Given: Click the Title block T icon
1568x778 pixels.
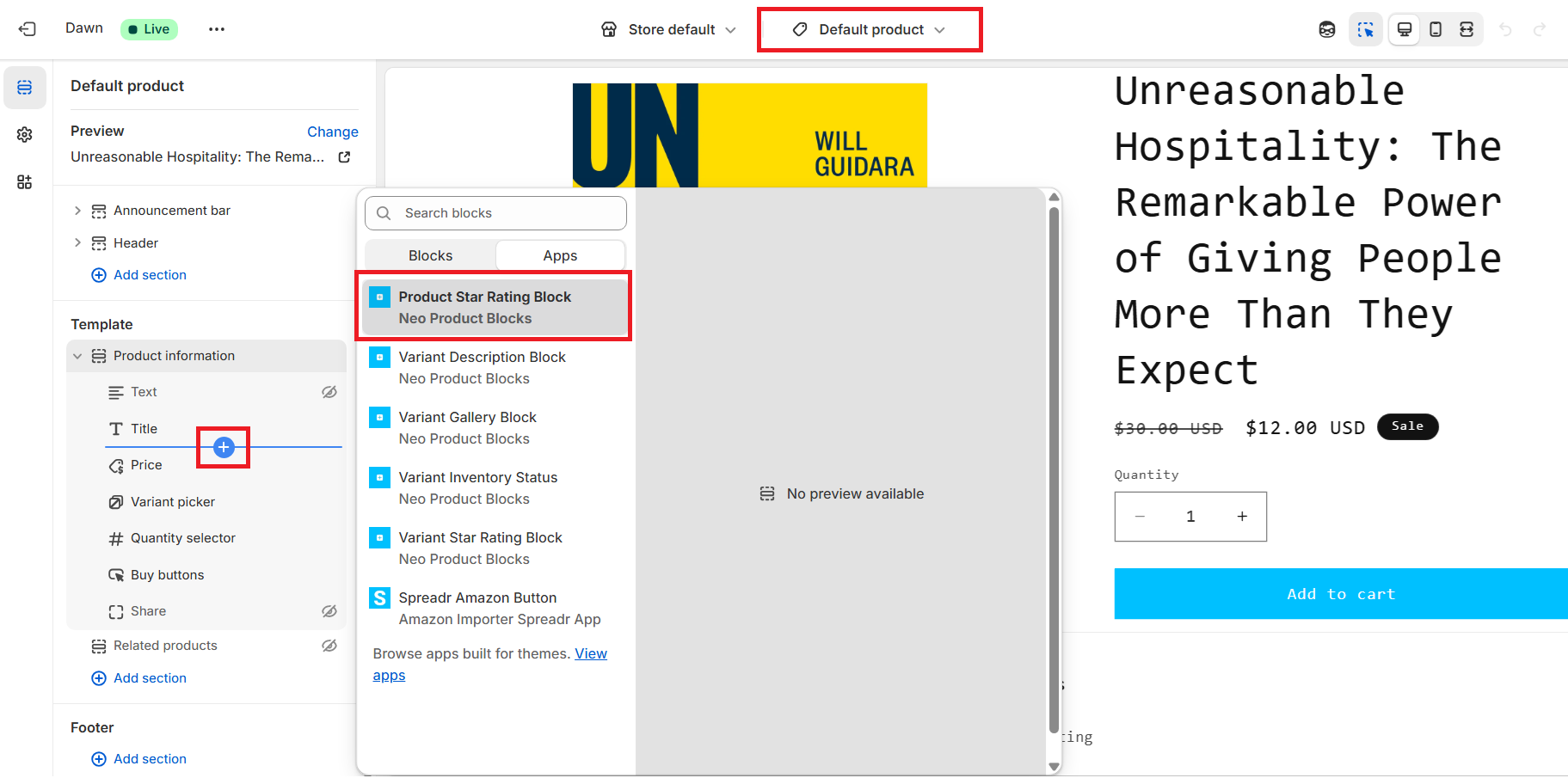Looking at the screenshot, I should pos(116,429).
